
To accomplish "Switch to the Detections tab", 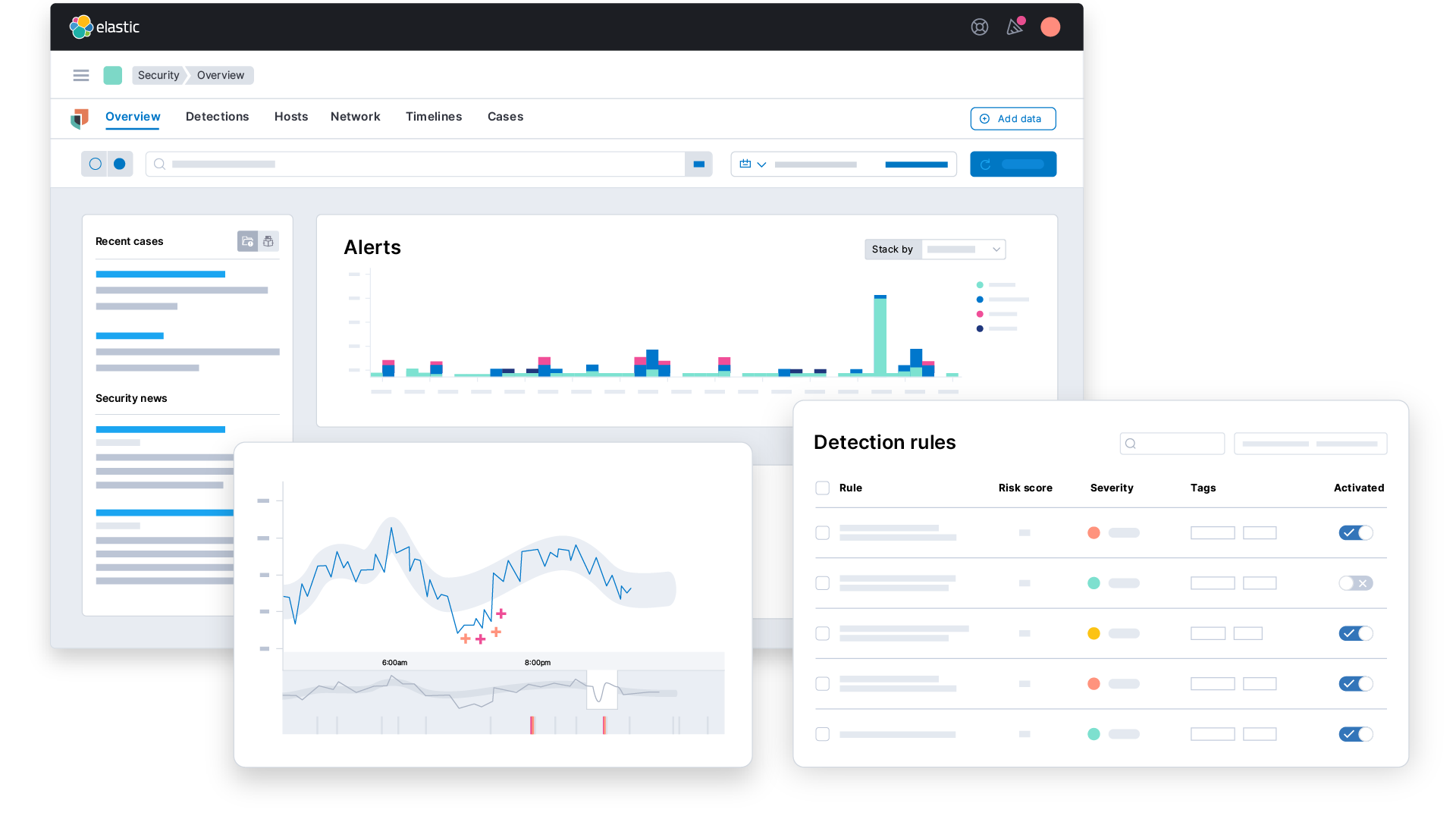I will pyautogui.click(x=217, y=116).
